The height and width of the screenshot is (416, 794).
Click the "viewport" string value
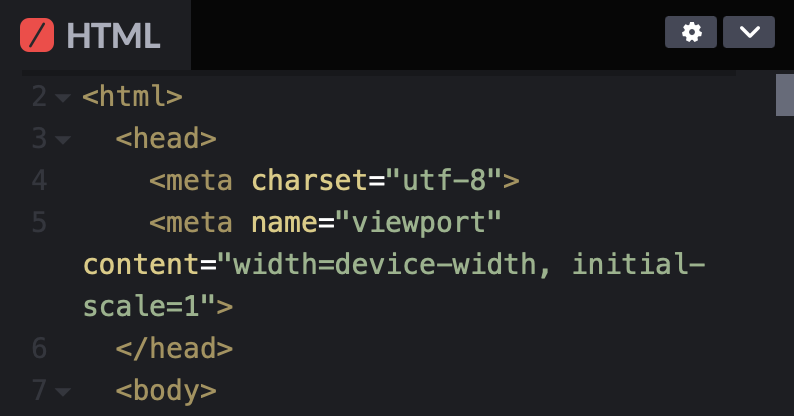click(x=418, y=223)
